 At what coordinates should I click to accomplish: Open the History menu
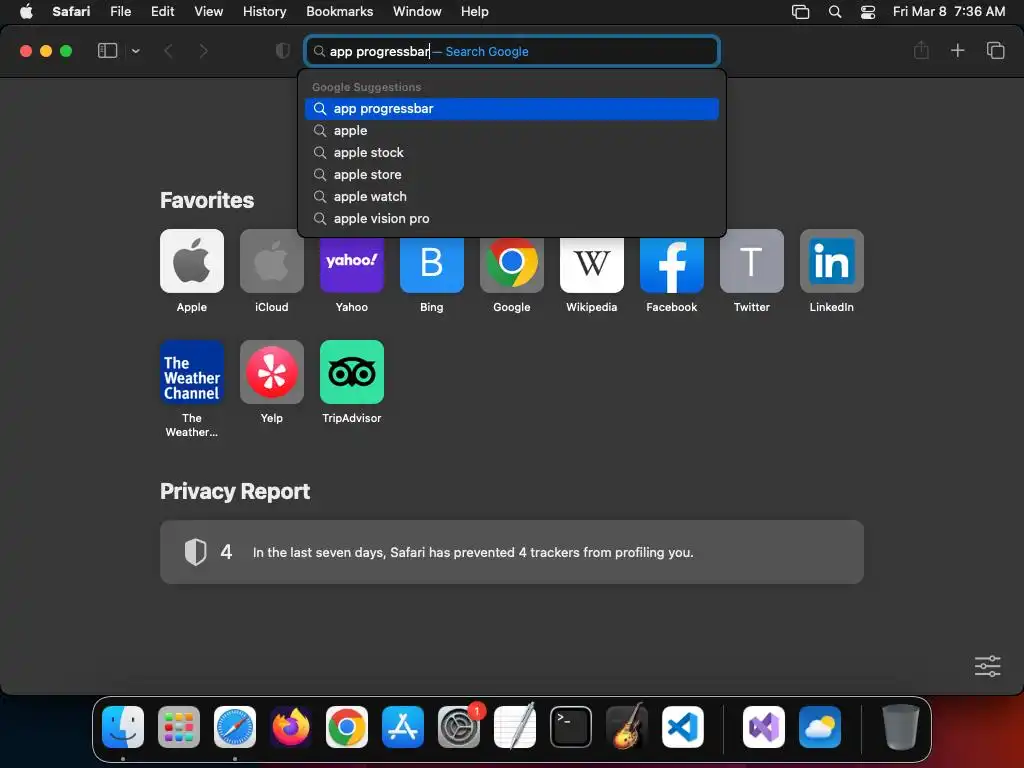click(x=264, y=12)
